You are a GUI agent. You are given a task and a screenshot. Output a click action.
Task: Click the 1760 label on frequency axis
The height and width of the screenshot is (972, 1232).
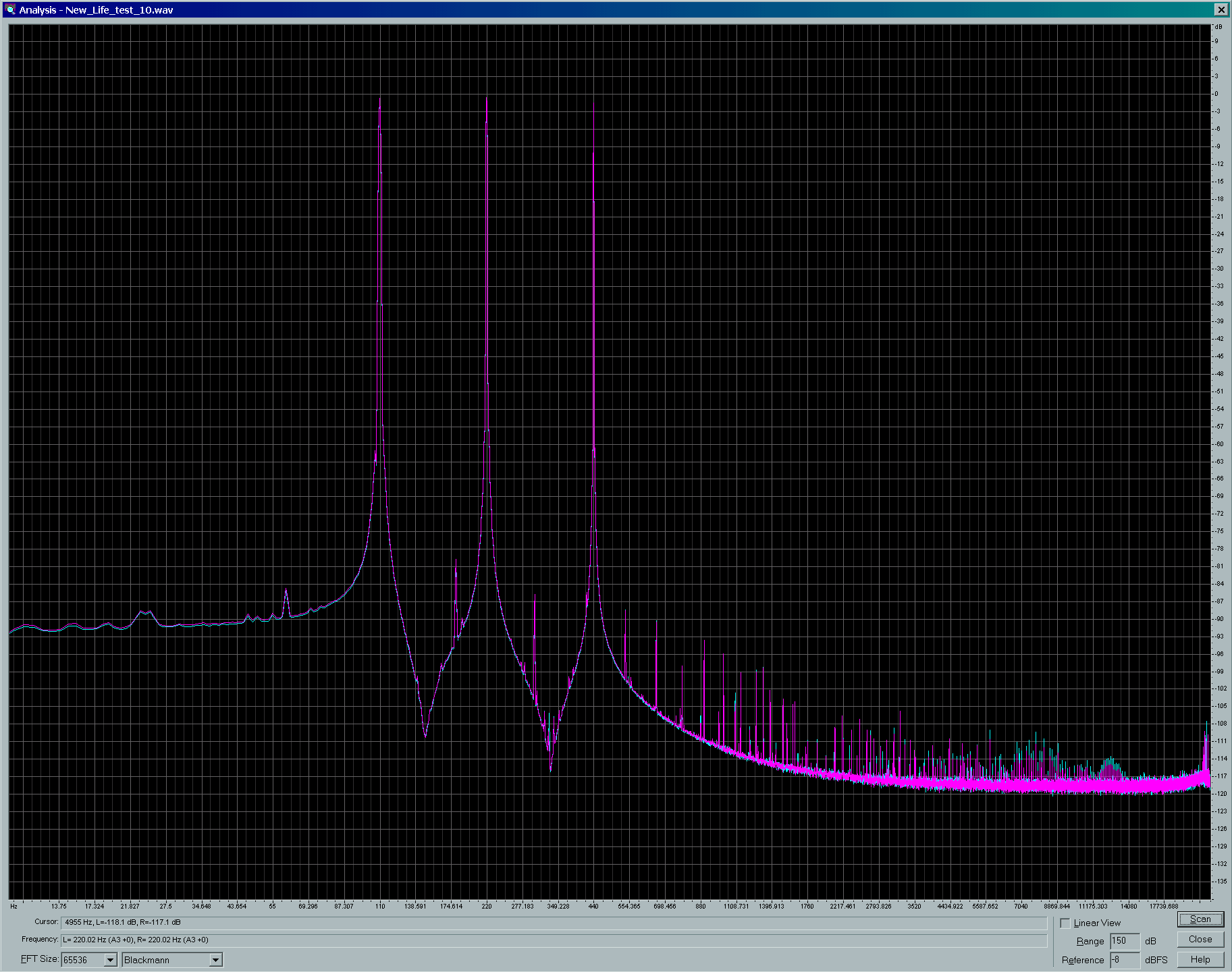[x=807, y=906]
